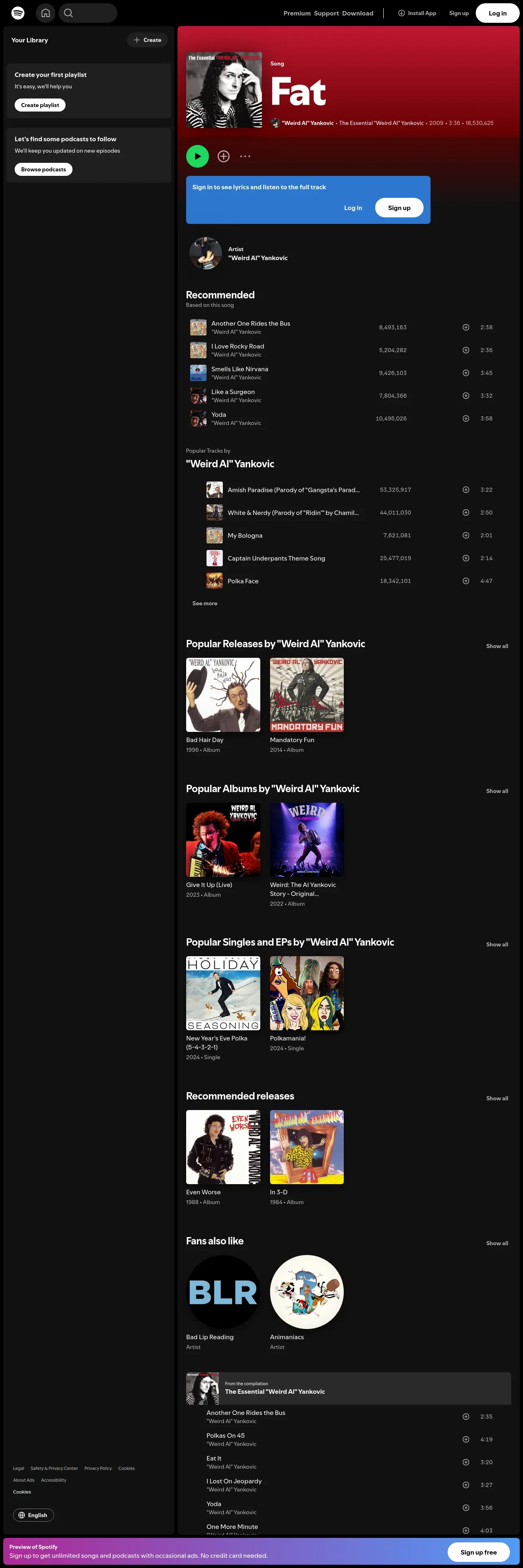Add I Love Rocky Road to library
This screenshot has height=1568, width=523.
pyautogui.click(x=466, y=350)
